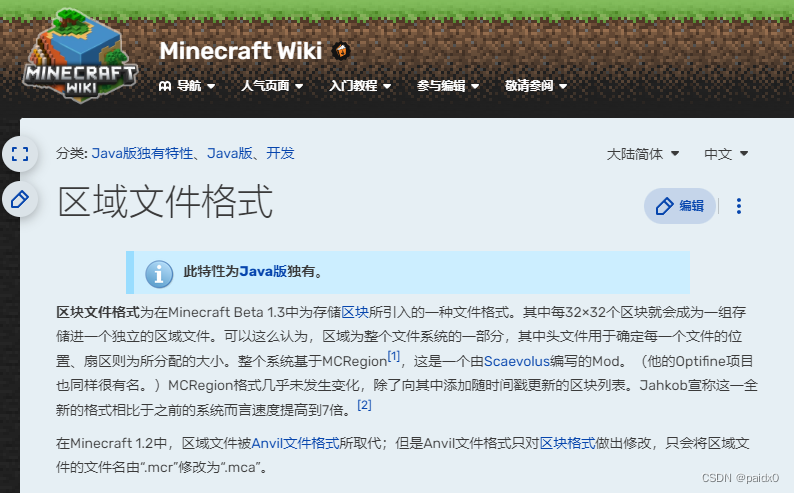Open the Java版独有特性 category link
The height and width of the screenshot is (493, 794).
142,153
